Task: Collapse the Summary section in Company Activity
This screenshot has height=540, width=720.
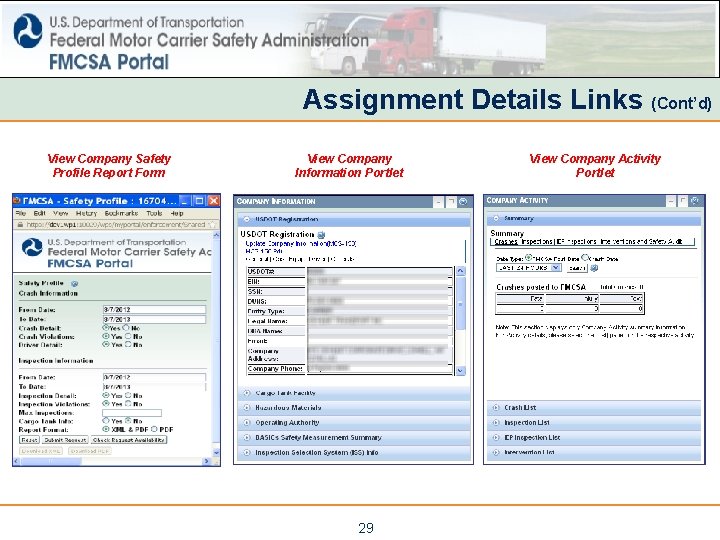Action: pyautogui.click(x=496, y=219)
